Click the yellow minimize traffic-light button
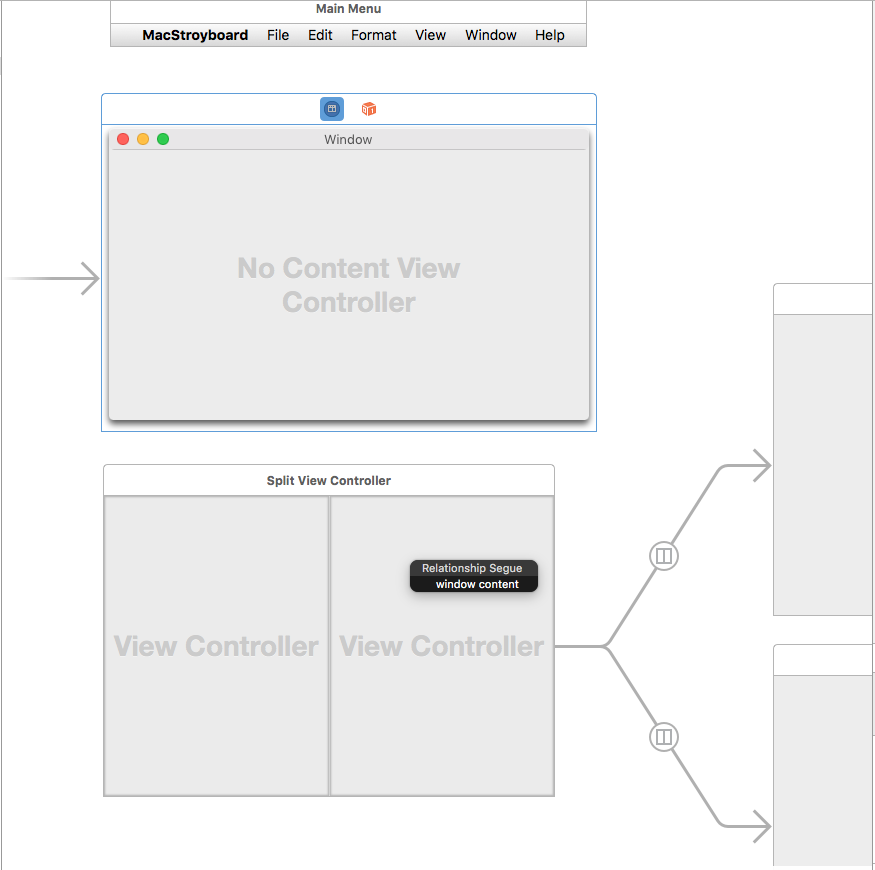The height and width of the screenshot is (870, 875). click(142, 139)
